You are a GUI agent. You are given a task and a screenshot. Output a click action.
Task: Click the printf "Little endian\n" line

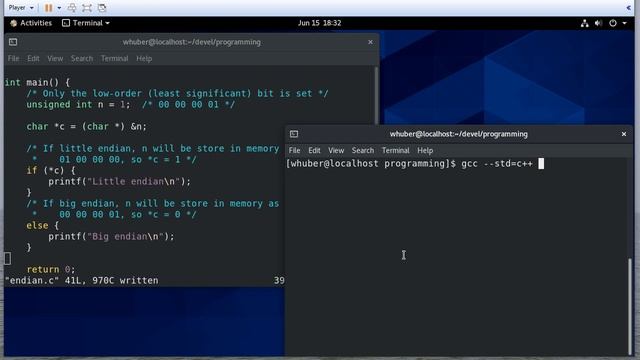coord(120,182)
